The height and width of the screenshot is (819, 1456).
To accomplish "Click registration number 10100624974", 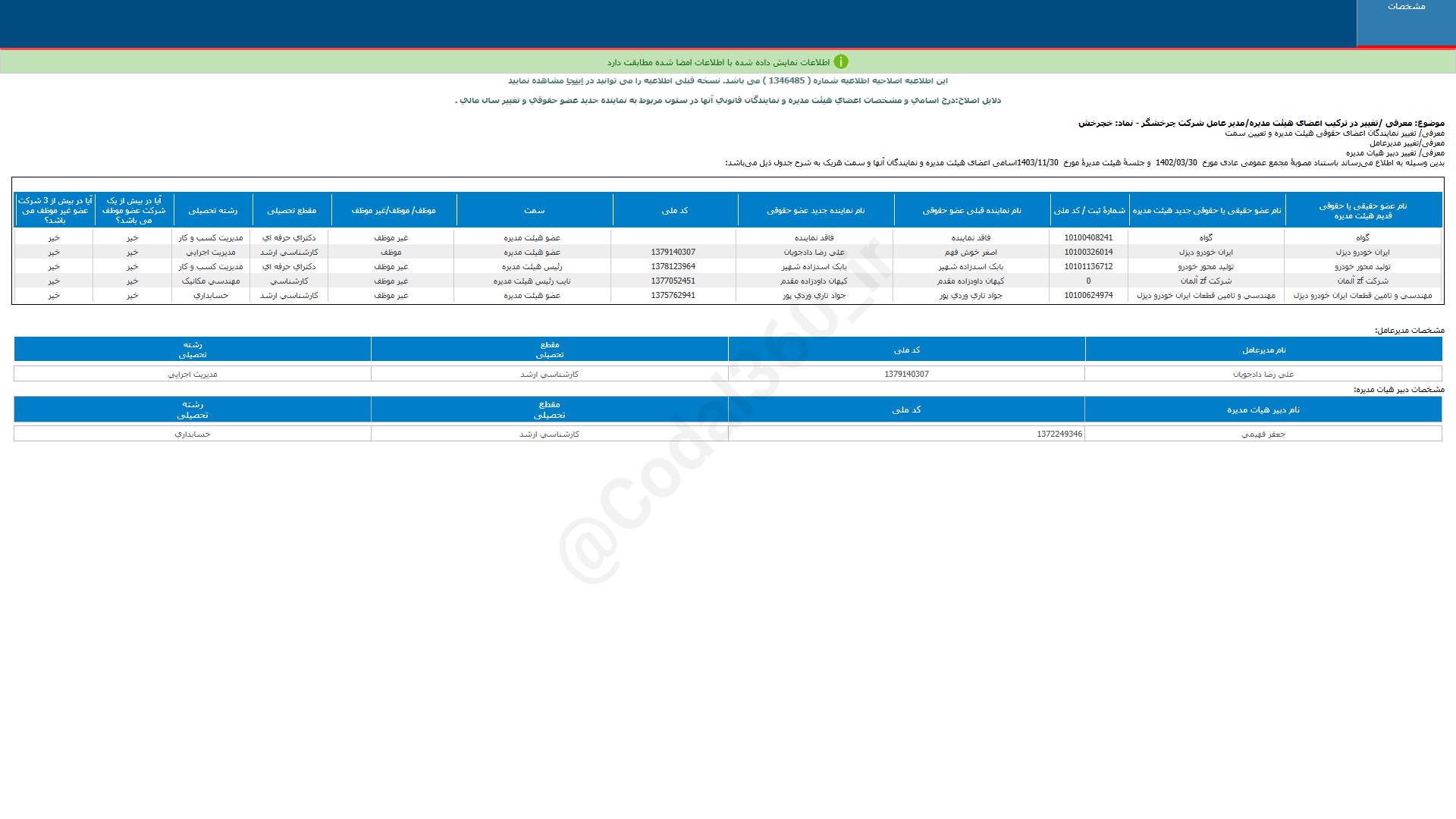I will [1088, 296].
